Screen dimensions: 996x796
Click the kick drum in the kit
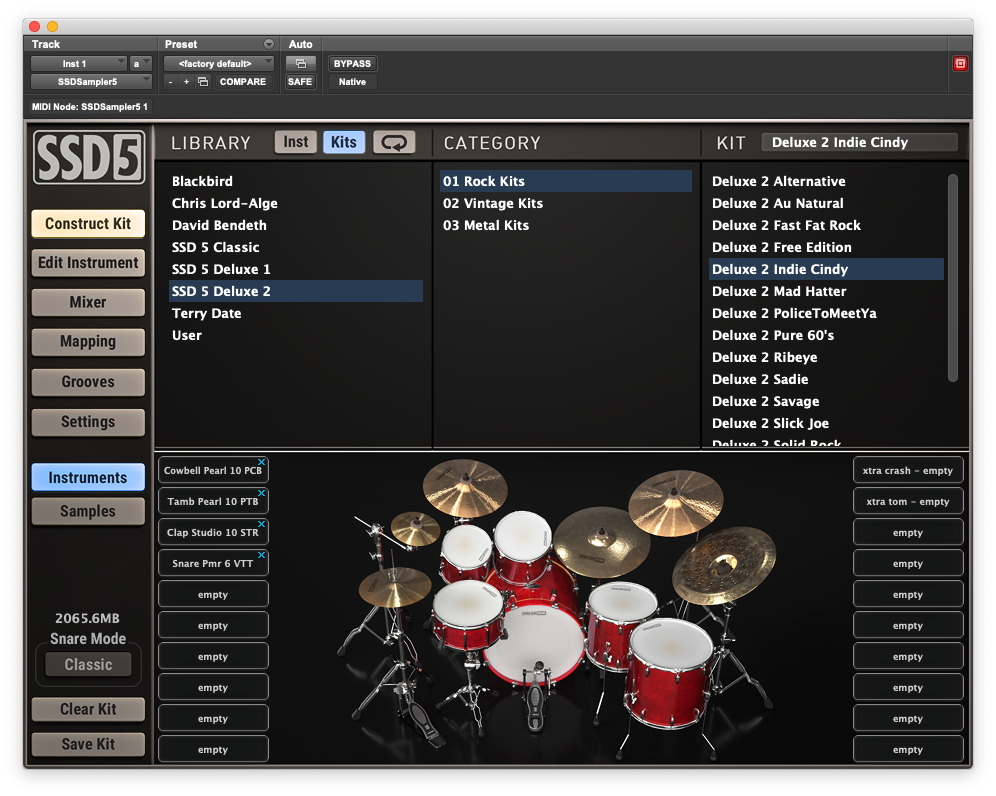click(534, 642)
